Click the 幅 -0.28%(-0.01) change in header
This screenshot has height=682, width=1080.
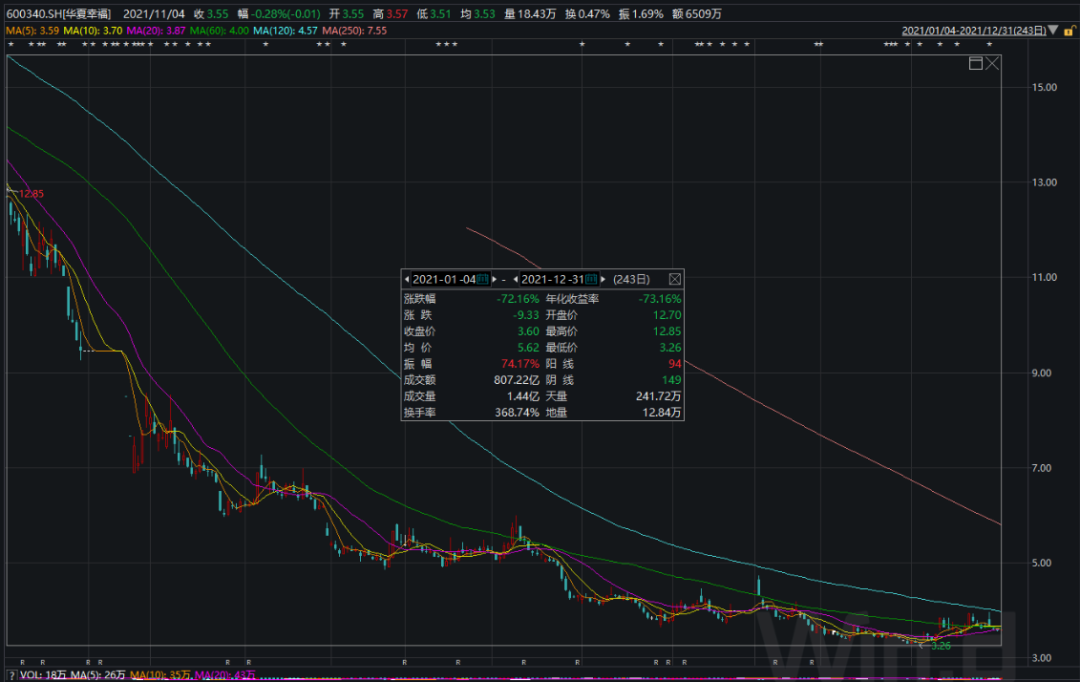coord(279,14)
